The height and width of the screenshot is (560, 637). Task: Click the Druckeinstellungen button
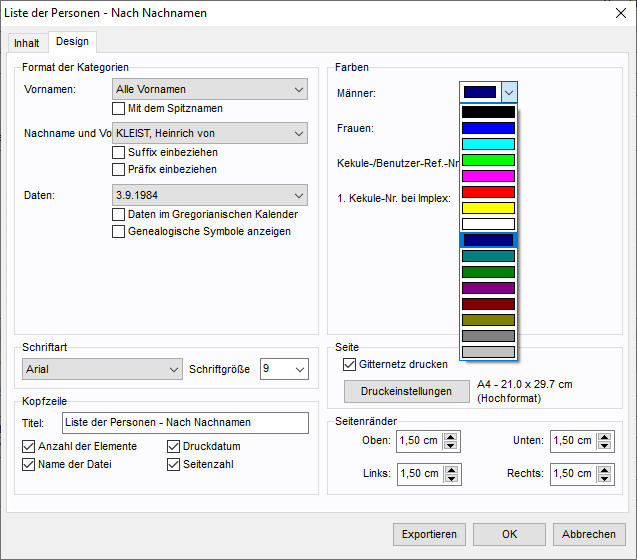[407, 391]
